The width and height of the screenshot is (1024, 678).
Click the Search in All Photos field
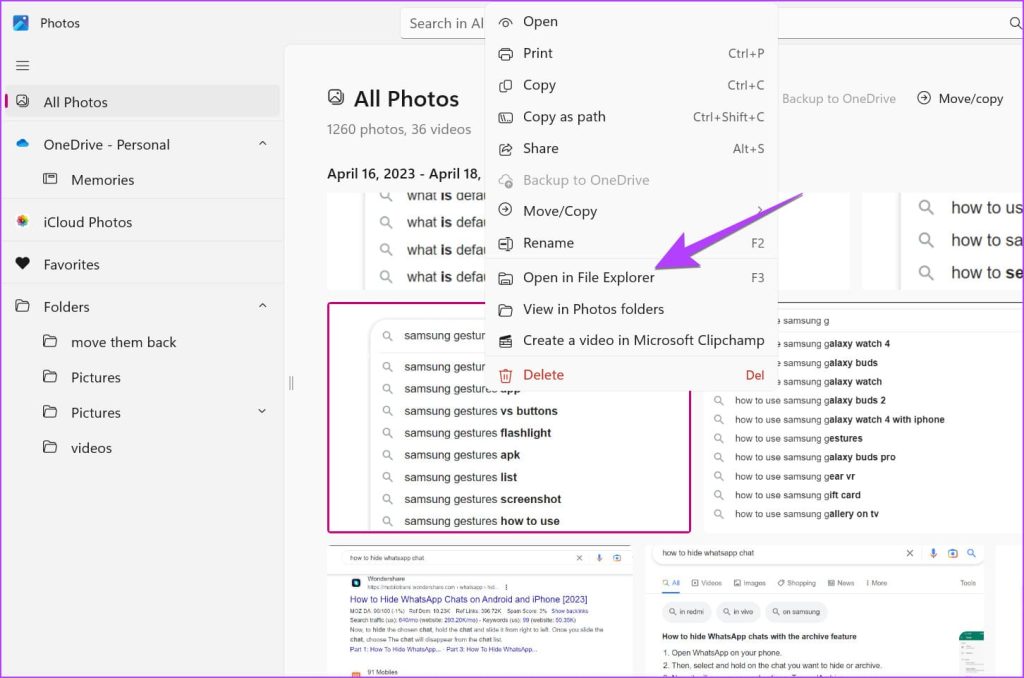[x=443, y=24]
